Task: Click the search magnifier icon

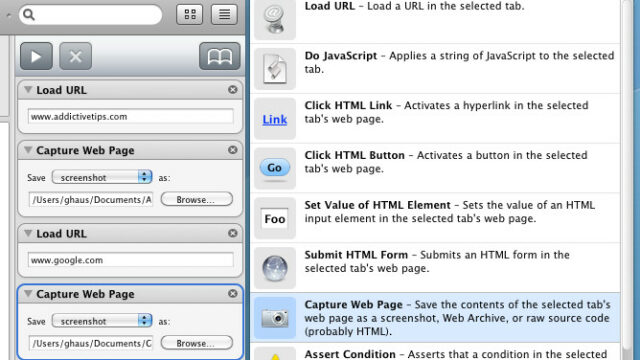Action: 29,15
